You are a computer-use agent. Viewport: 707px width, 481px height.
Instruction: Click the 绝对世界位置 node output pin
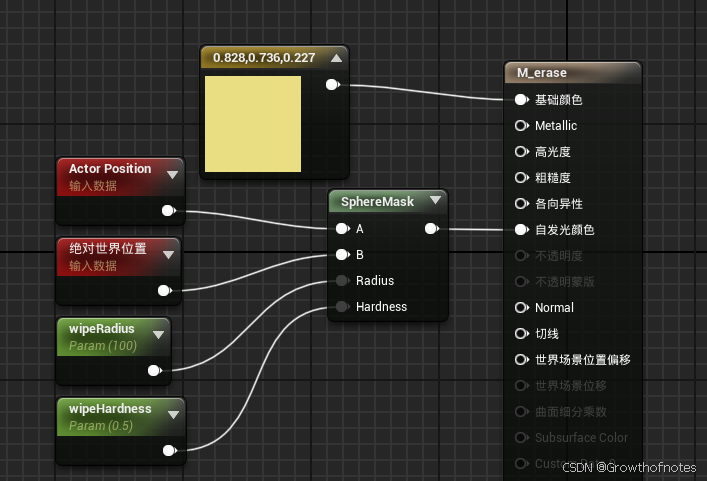click(165, 290)
